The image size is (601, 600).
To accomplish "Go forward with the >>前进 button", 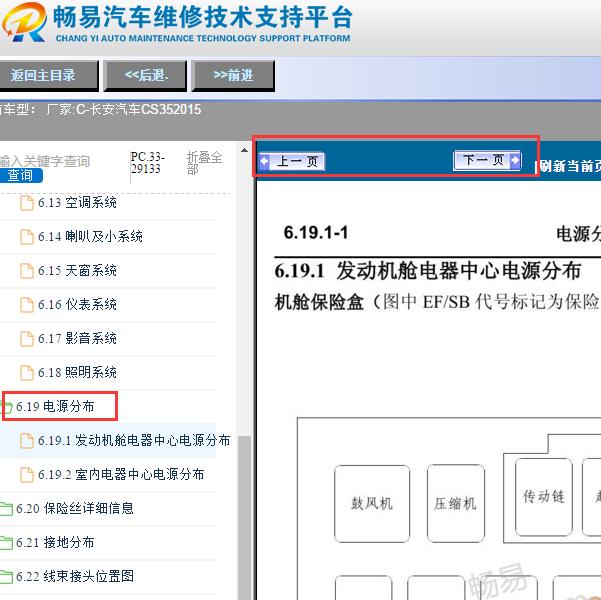I will click(x=233, y=76).
